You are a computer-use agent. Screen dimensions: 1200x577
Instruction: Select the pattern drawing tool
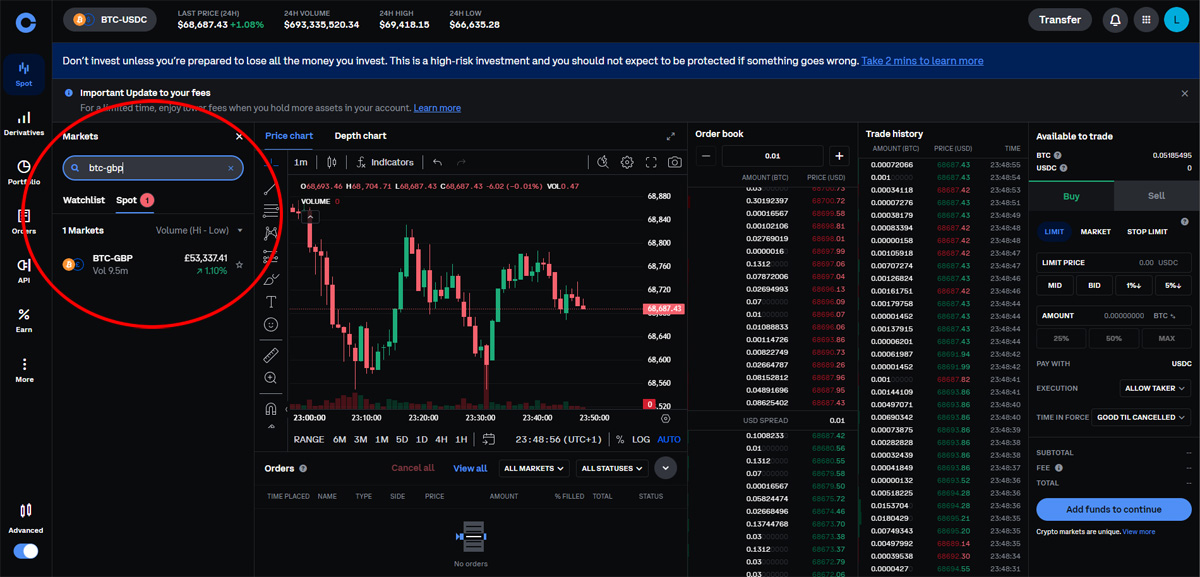click(x=271, y=233)
